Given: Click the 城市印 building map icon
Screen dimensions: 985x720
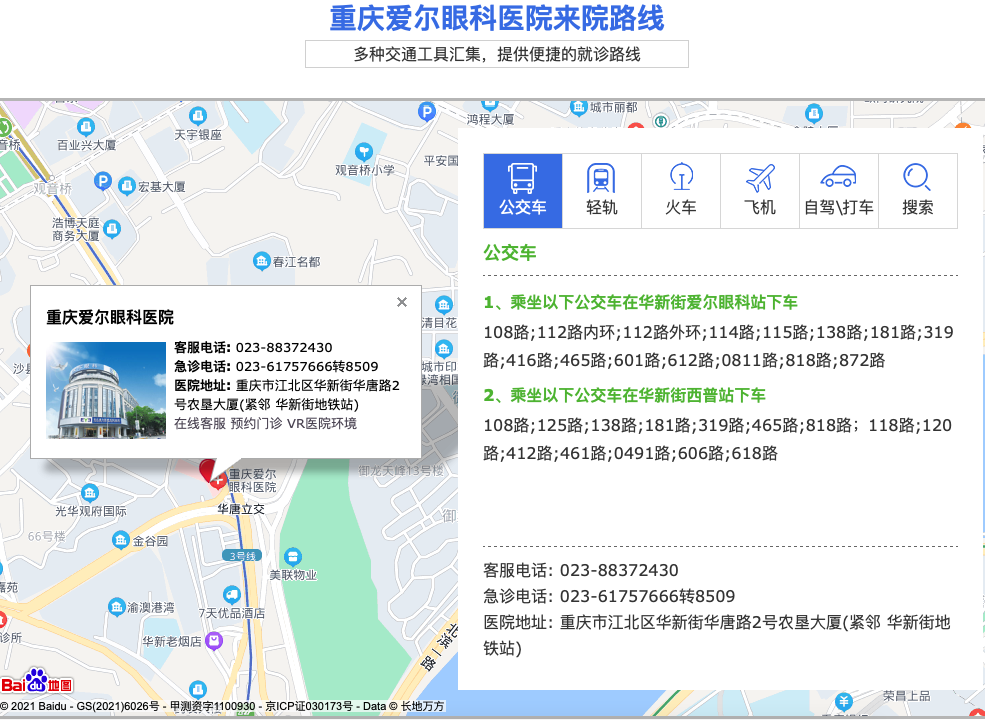Looking at the screenshot, I should click(x=444, y=349).
